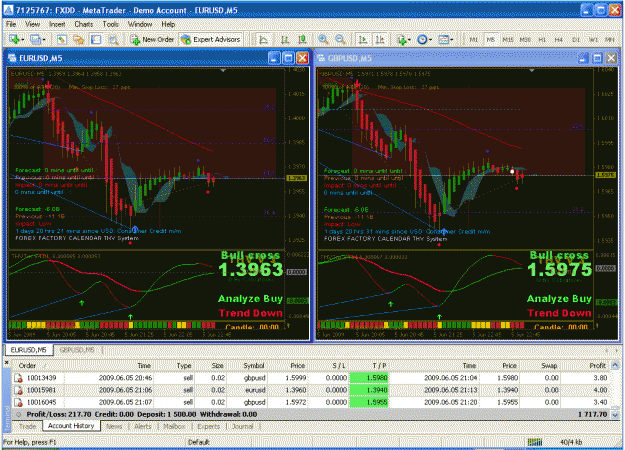Select the M30 timeframe button
The height and width of the screenshot is (450, 625).
pyautogui.click(x=525, y=40)
